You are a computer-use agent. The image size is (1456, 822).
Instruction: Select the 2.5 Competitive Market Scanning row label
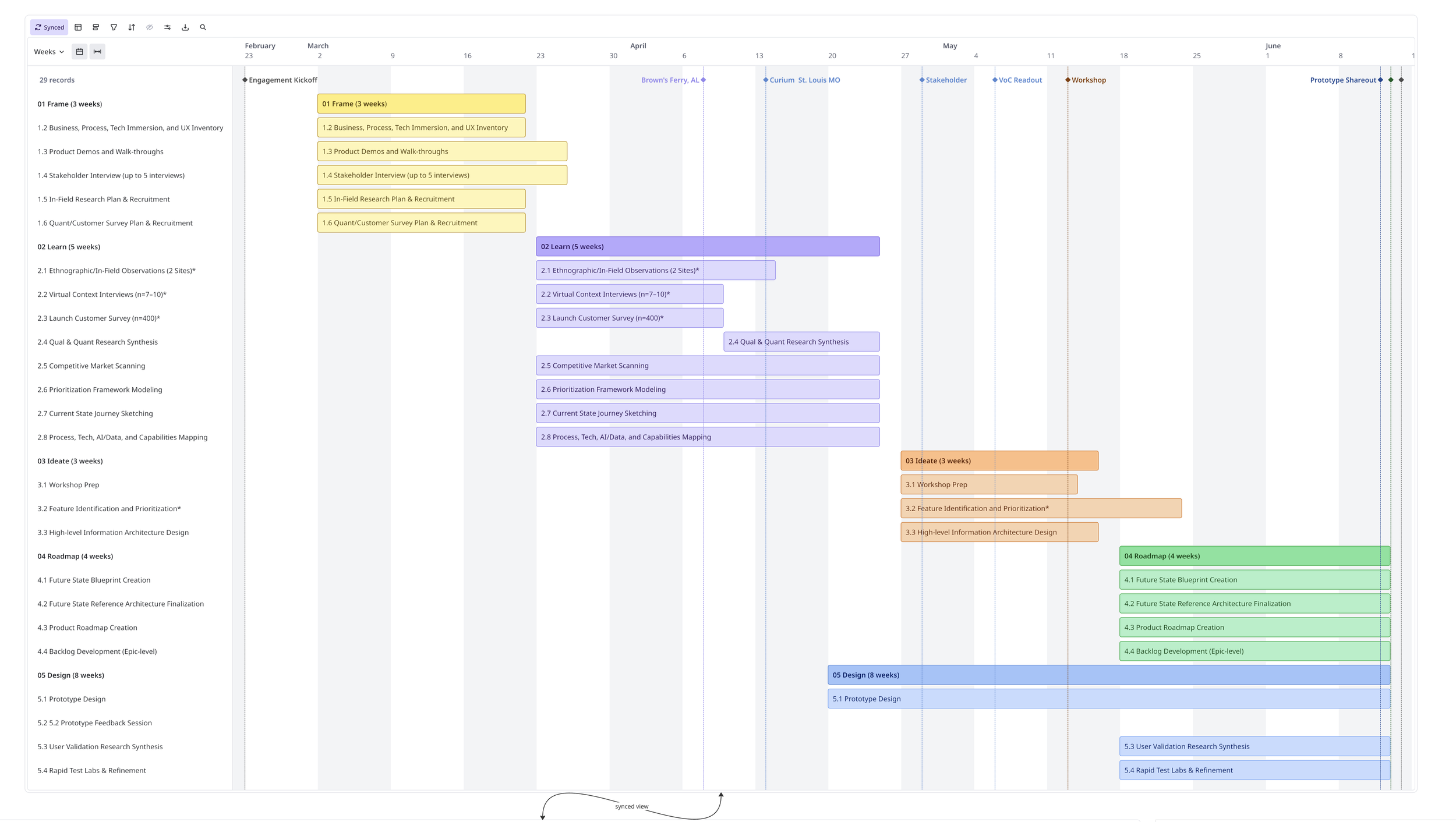[91, 366]
